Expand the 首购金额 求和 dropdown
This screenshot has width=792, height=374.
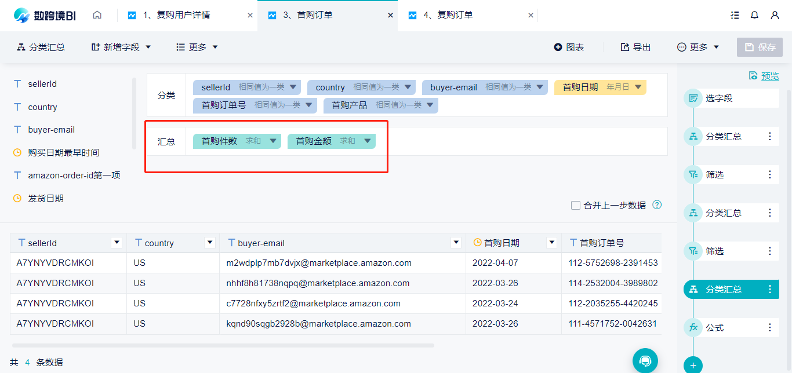tap(368, 141)
